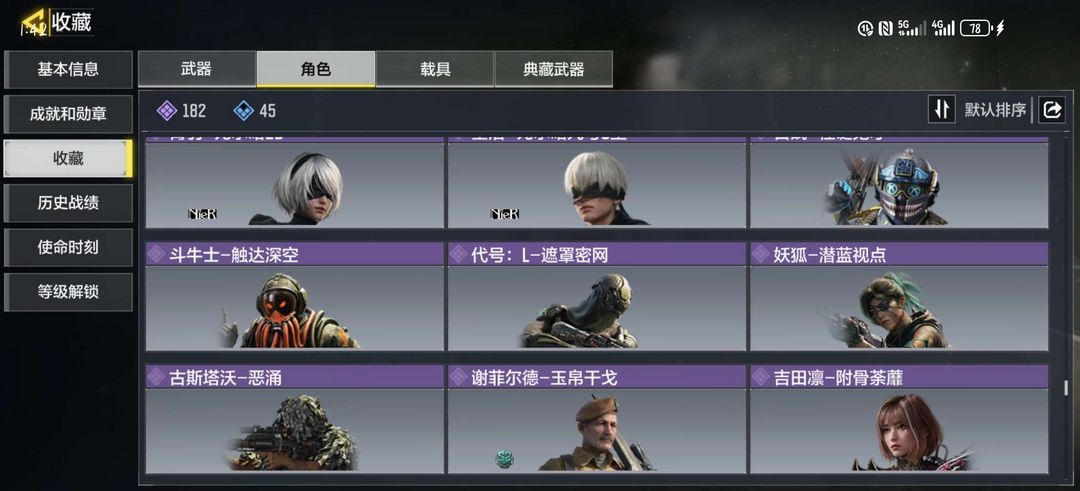Click the green clover badge on 谢菲尔德 card
This screenshot has width=1080, height=491.
505,459
